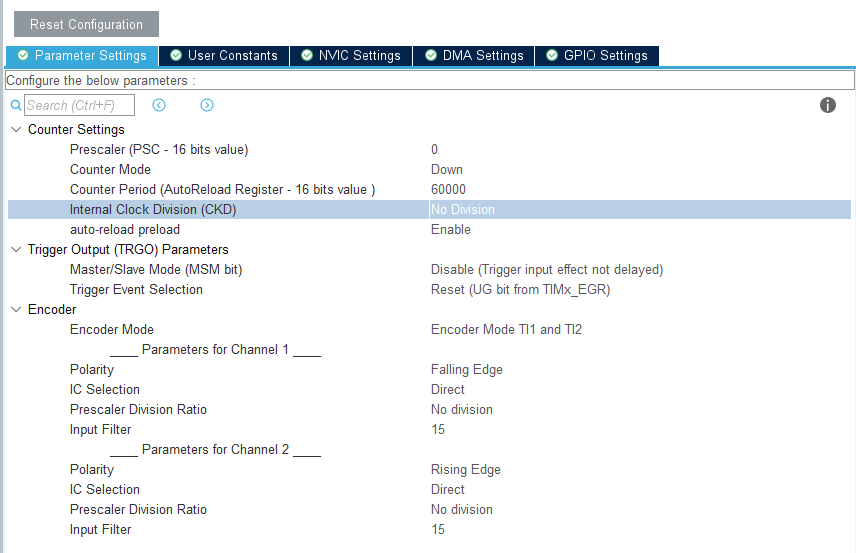This screenshot has height=553, width=856.
Task: Edit Counter Period value 60000
Action: [x=448, y=189]
